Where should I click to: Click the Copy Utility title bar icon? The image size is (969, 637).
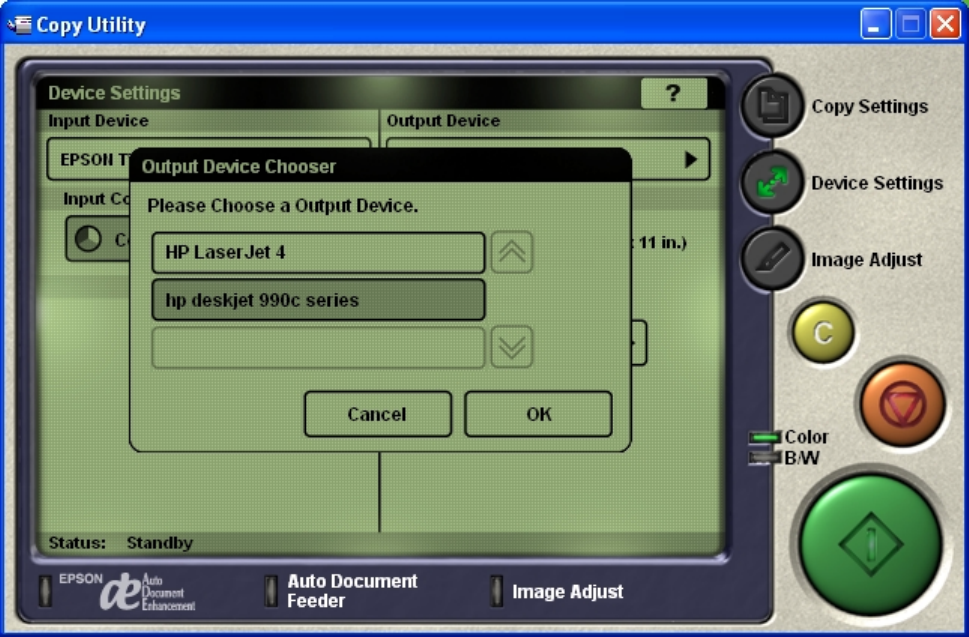pyautogui.click(x=19, y=25)
